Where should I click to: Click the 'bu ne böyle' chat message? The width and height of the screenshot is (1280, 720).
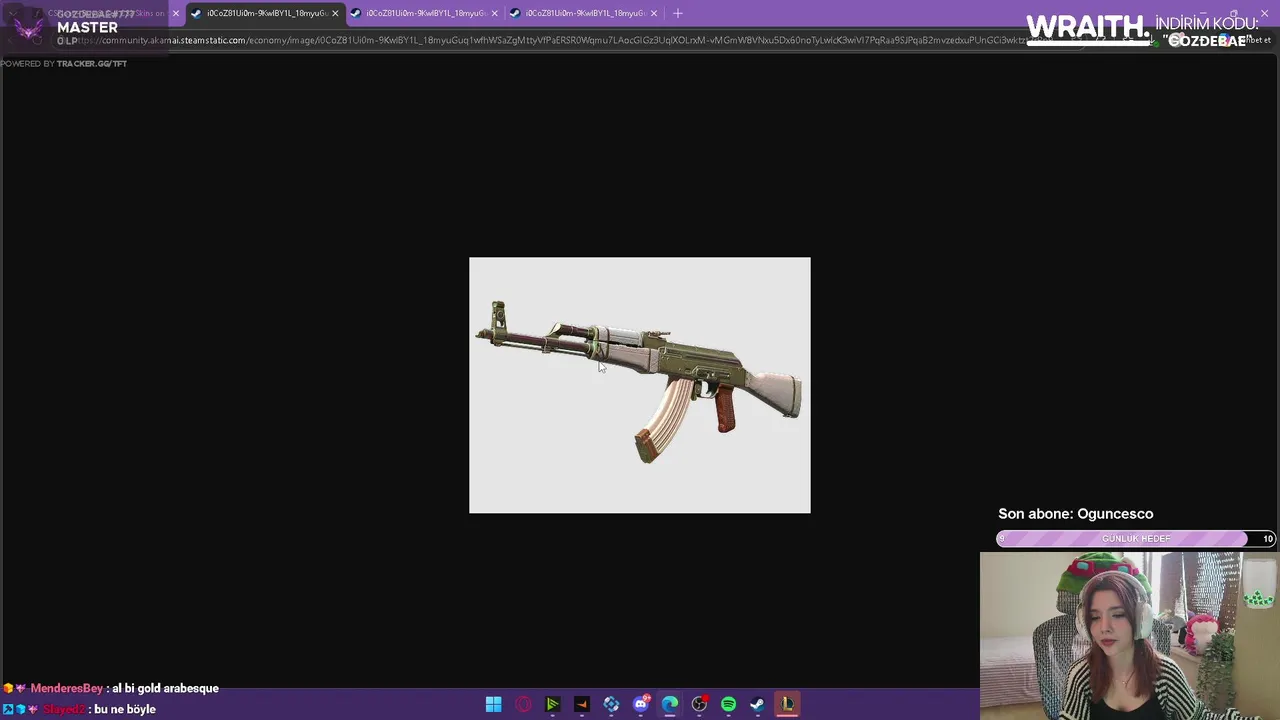[79, 709]
